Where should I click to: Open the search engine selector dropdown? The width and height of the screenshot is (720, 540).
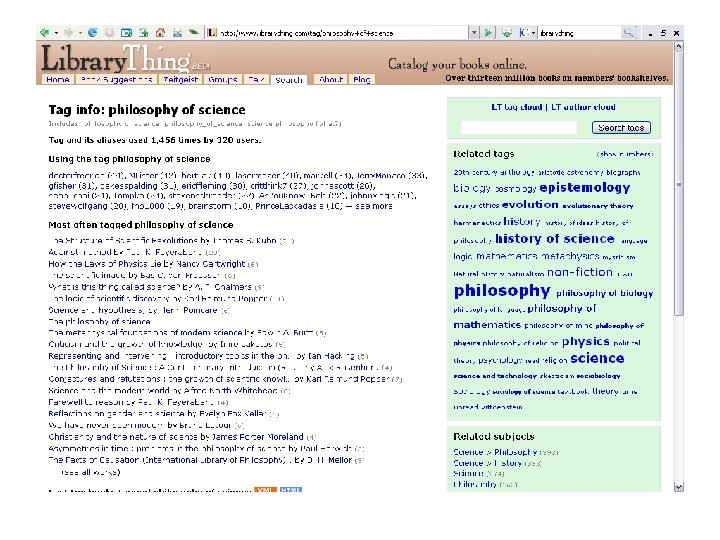point(533,33)
